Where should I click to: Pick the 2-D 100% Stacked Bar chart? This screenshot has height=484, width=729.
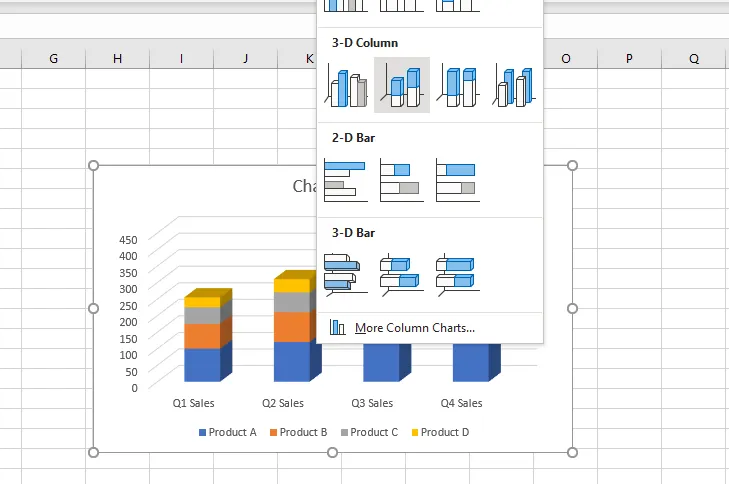[x=458, y=180]
